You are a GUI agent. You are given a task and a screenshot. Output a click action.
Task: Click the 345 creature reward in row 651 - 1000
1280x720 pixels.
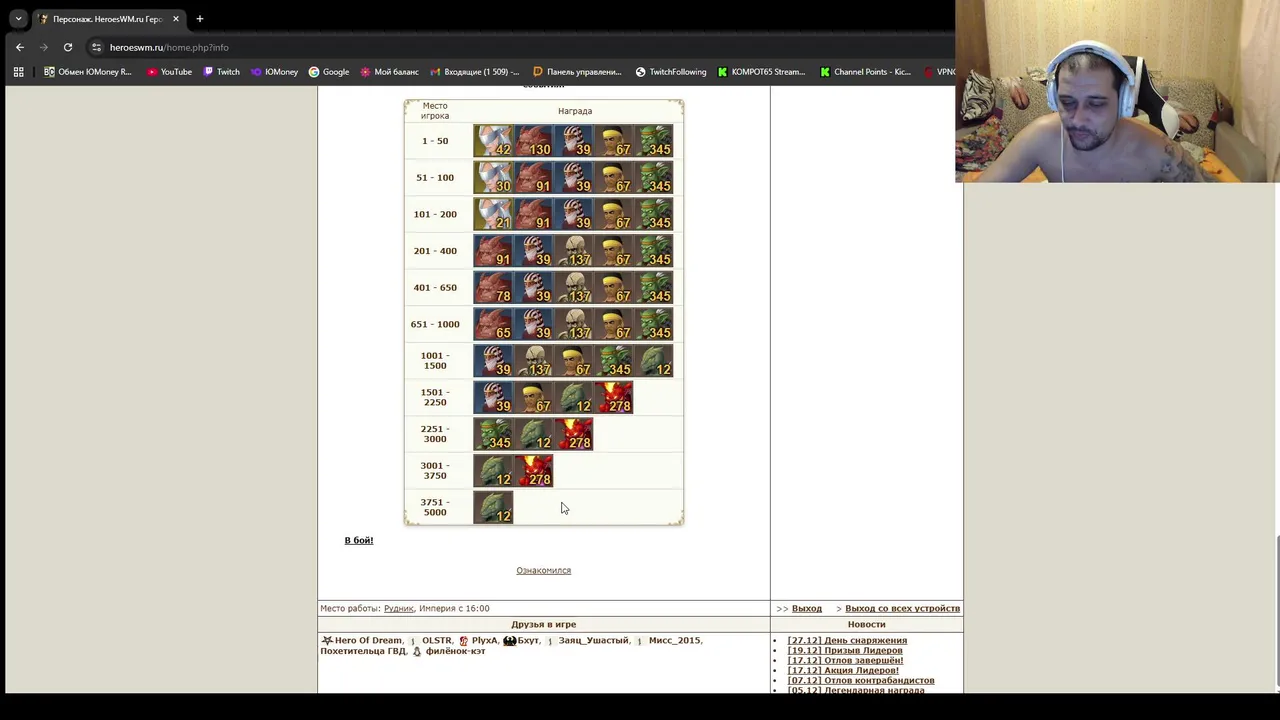click(x=653, y=324)
